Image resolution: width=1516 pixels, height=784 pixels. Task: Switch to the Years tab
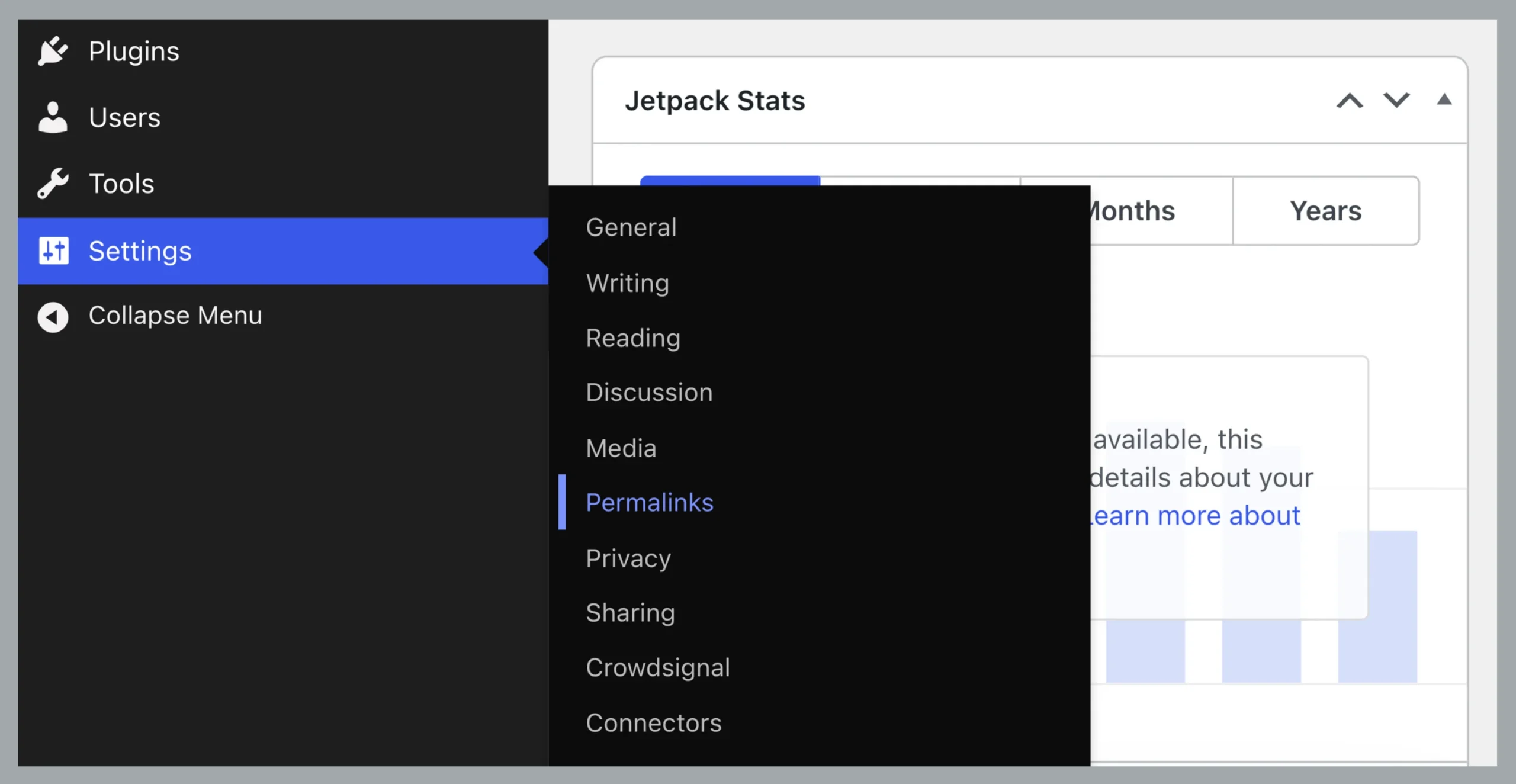tap(1326, 211)
